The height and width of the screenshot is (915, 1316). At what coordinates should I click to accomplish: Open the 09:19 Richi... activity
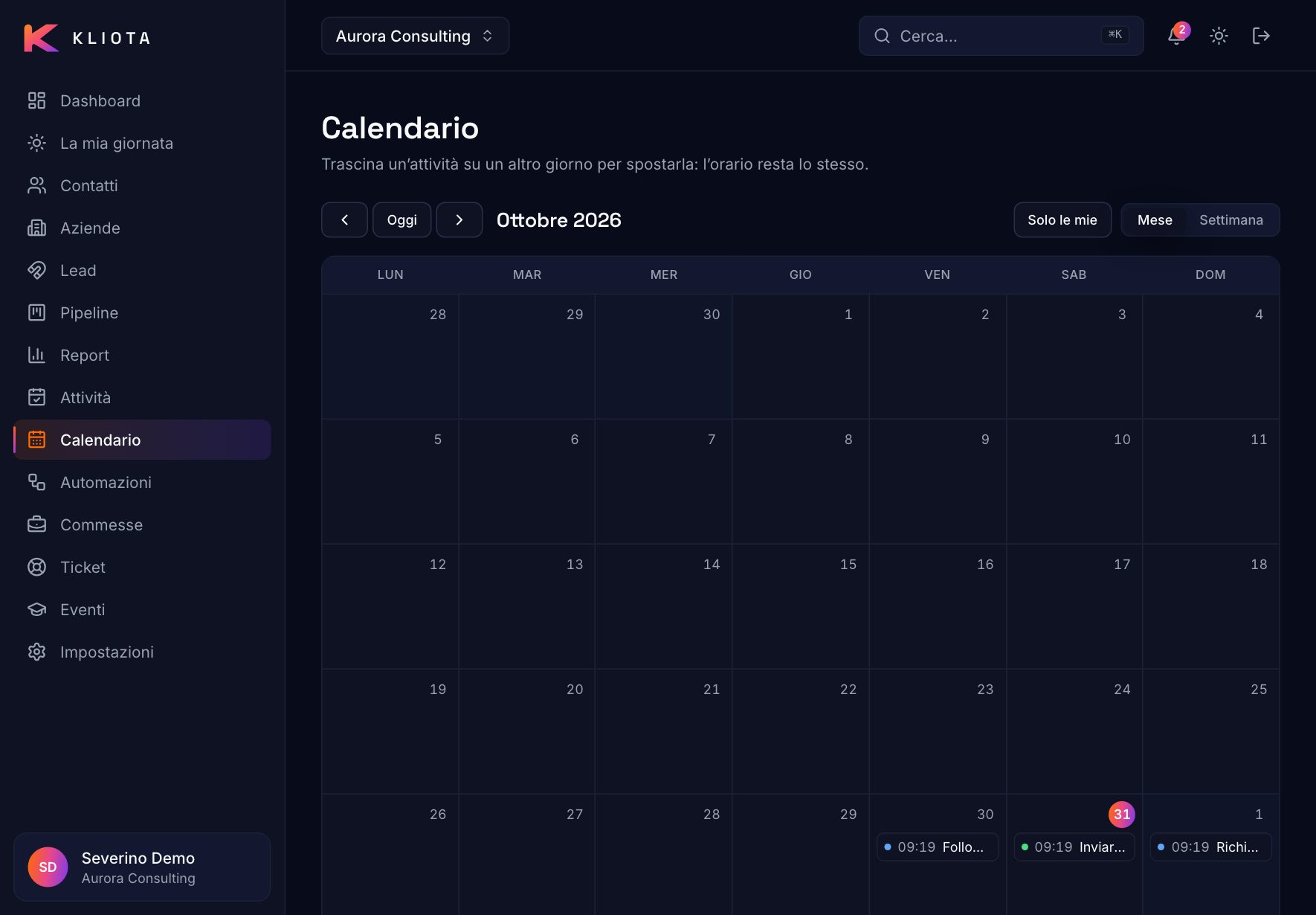(1211, 847)
